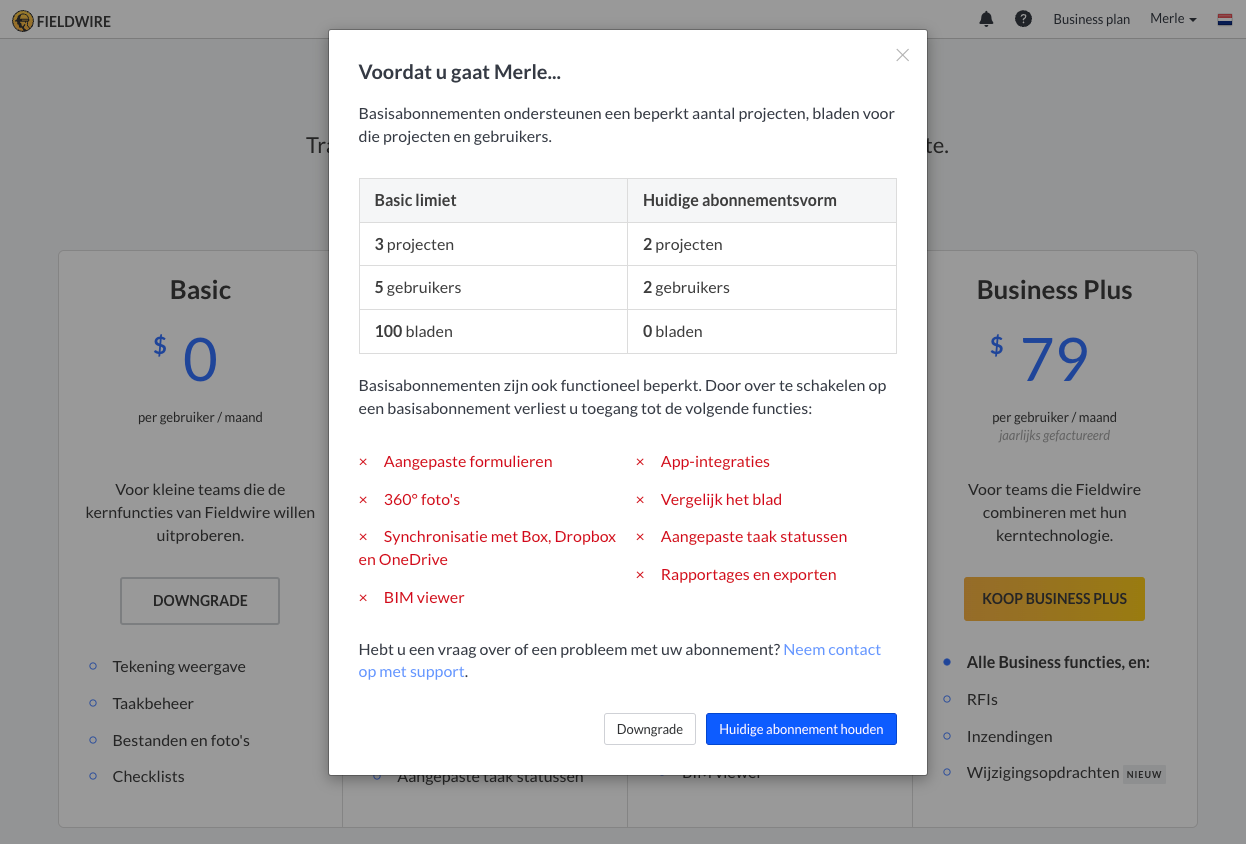Click 'jaarlijks gefactureerd' under Business Plus
This screenshot has height=844, width=1246.
click(1054, 435)
